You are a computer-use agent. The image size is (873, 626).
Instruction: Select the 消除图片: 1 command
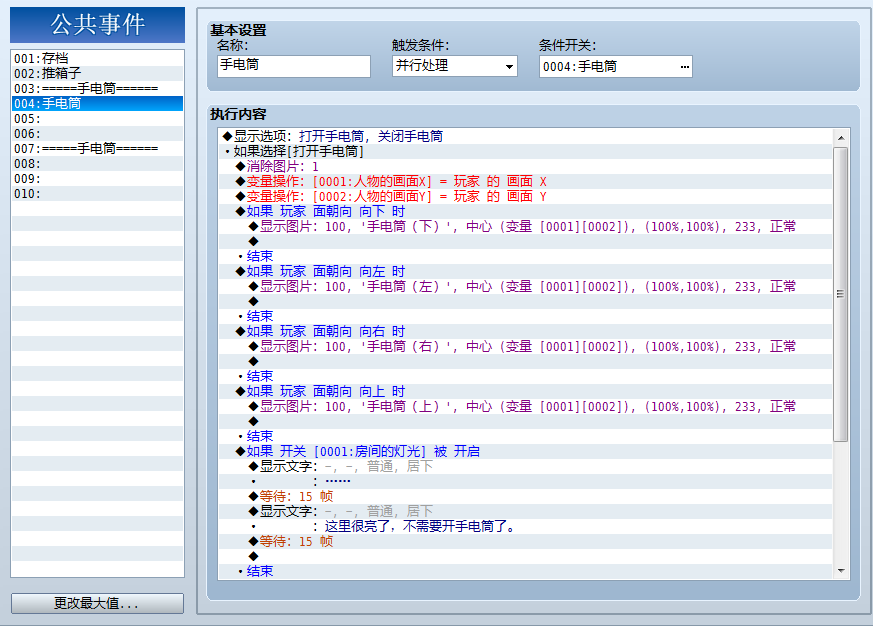pyautogui.click(x=526, y=167)
